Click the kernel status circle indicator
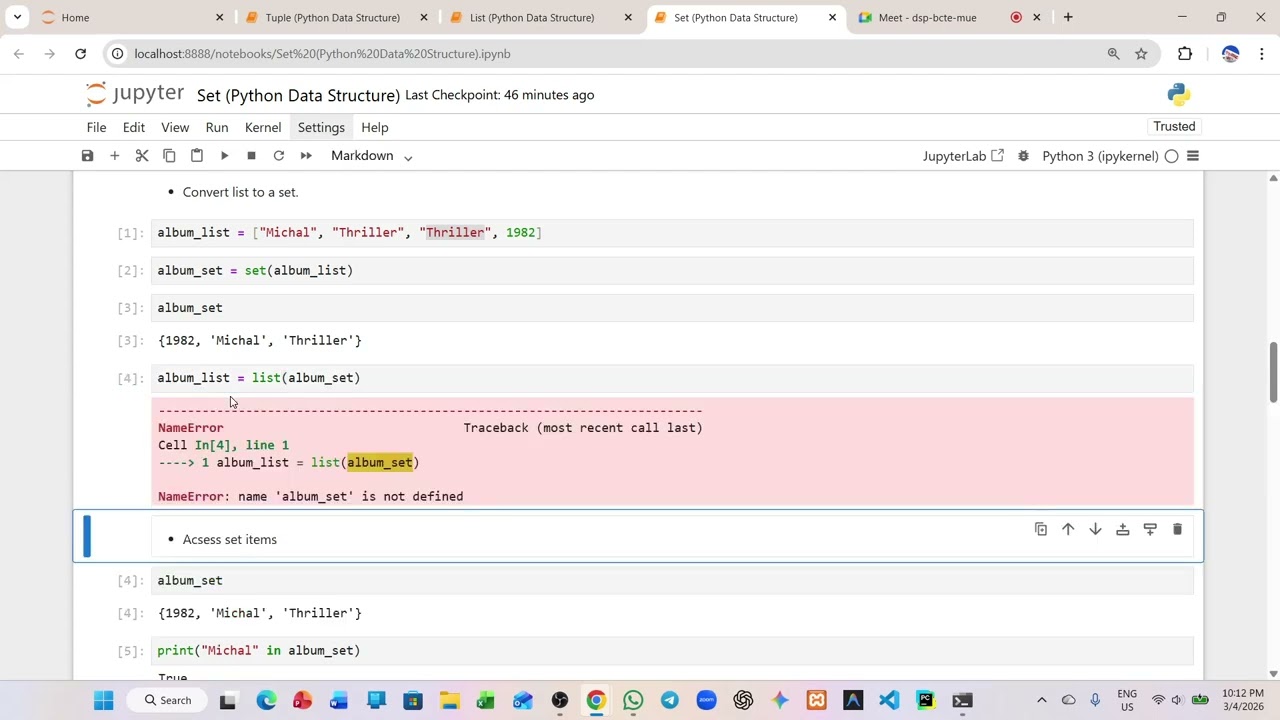This screenshot has width=1280, height=720. [1171, 156]
